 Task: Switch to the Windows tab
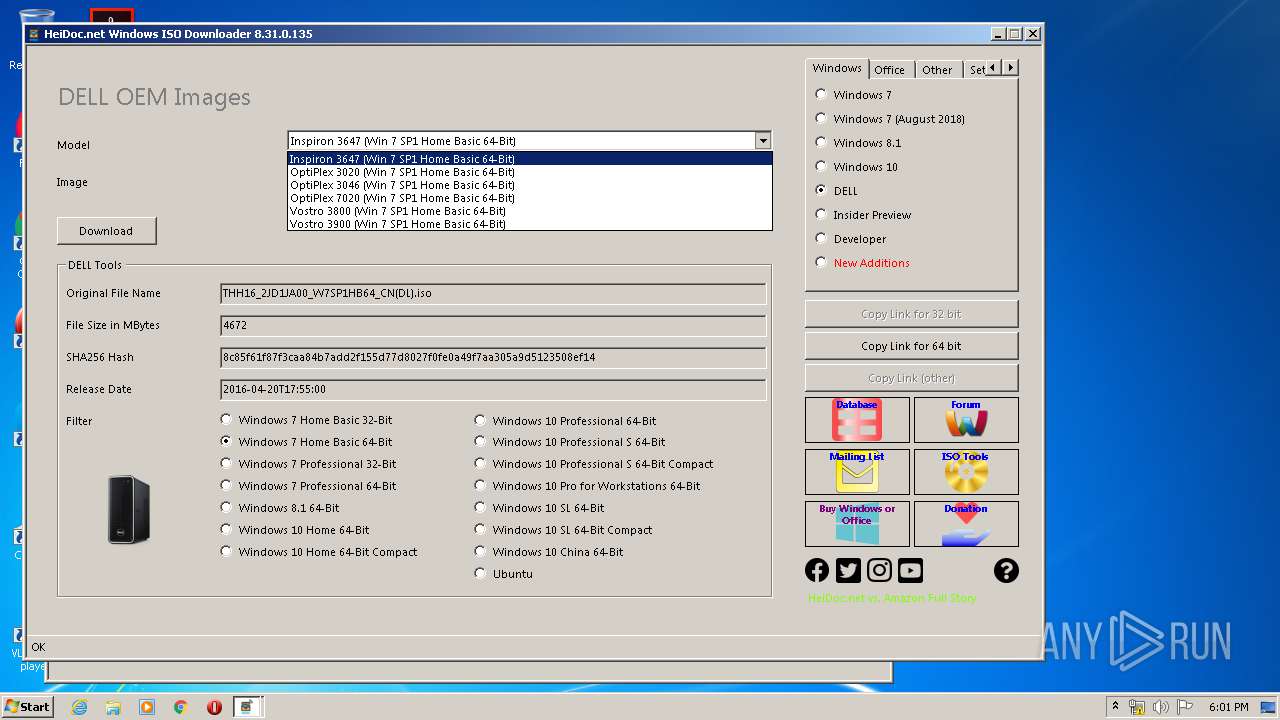coord(837,68)
